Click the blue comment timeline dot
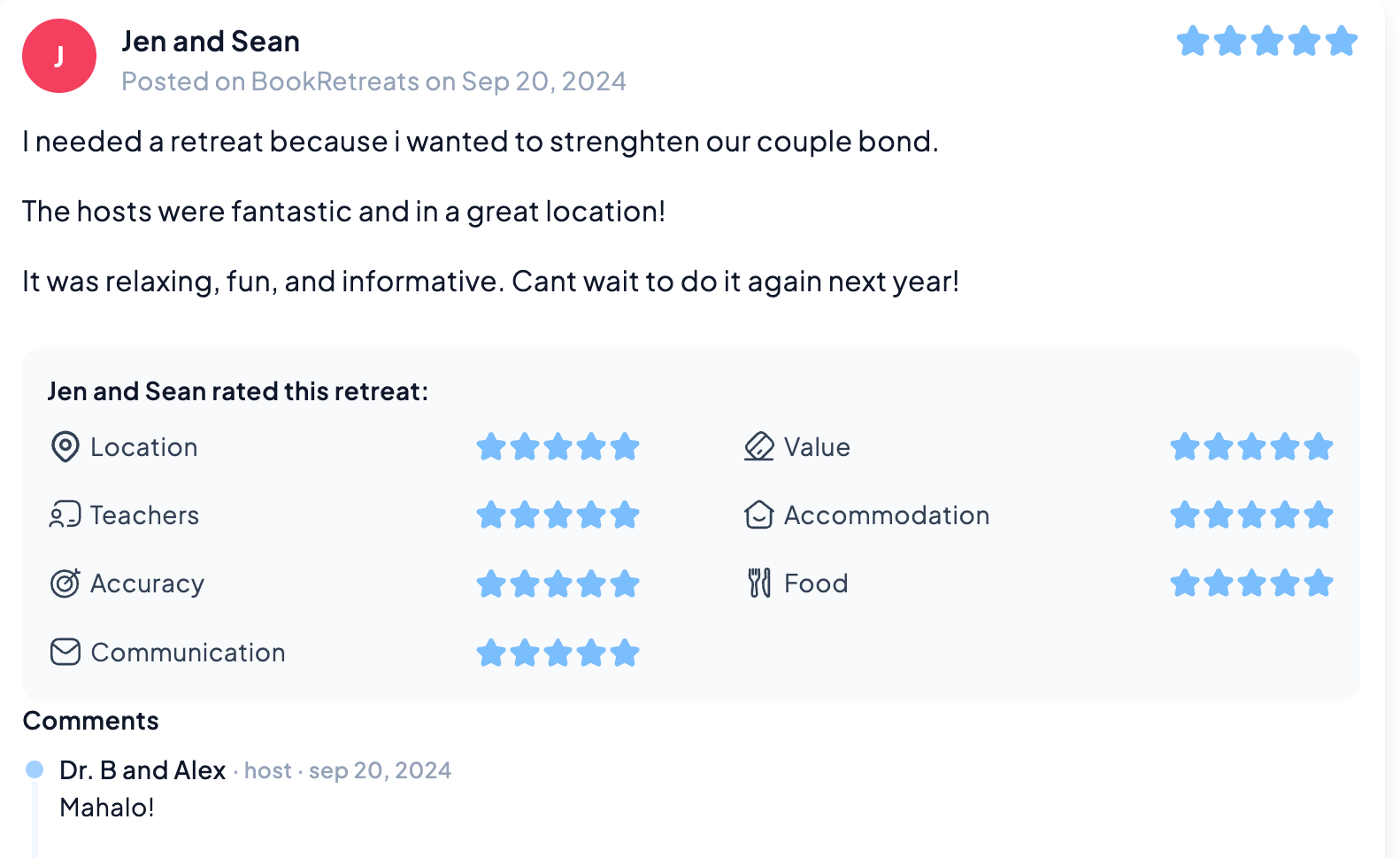The height and width of the screenshot is (858, 1400). click(35, 769)
